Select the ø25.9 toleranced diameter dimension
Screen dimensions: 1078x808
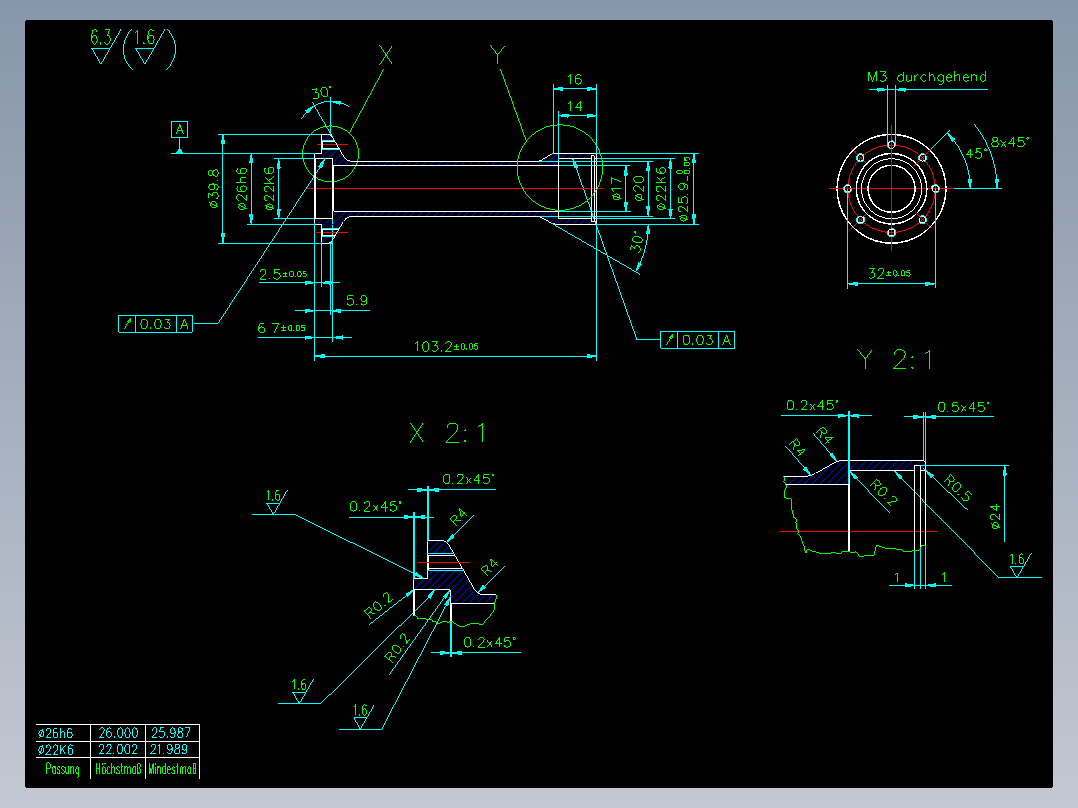683,188
